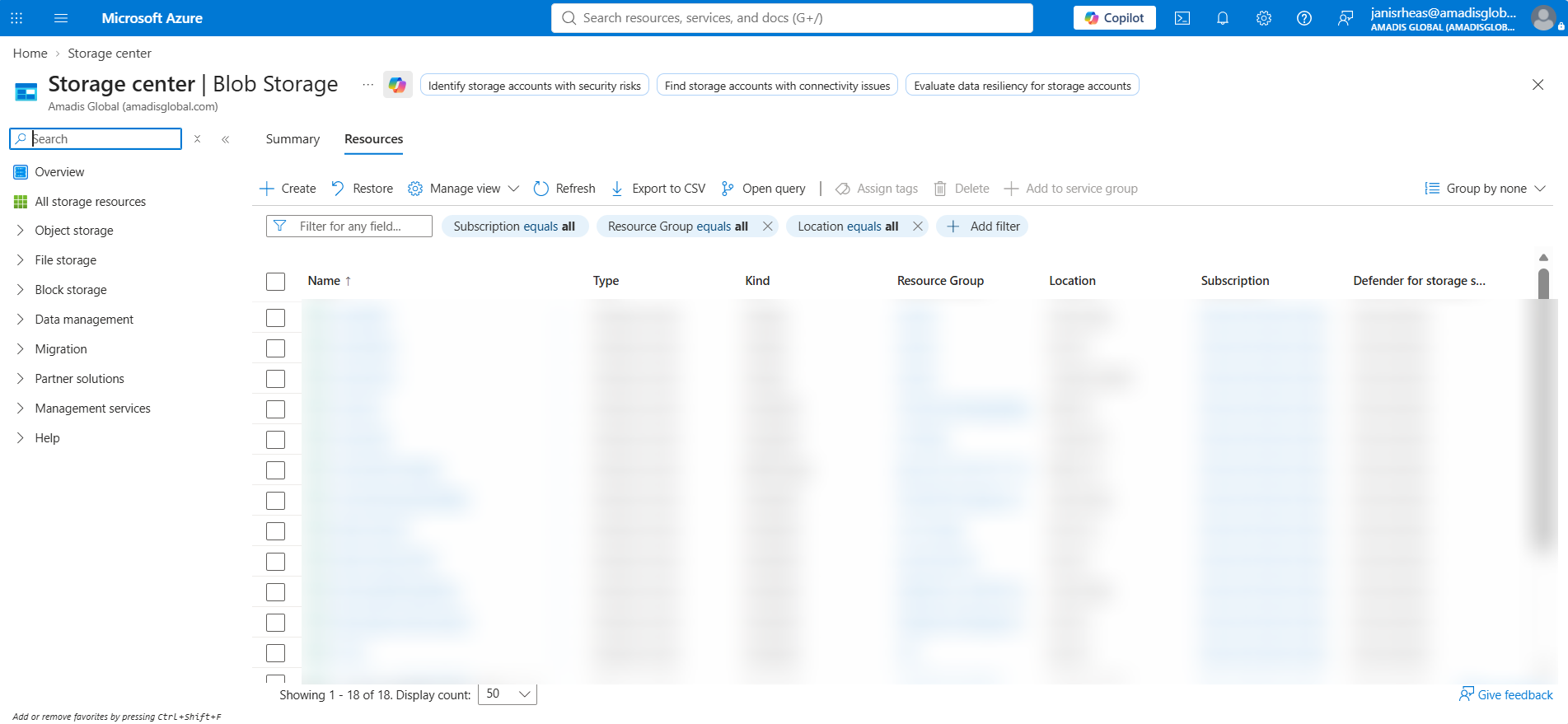Open the feedback icon in the top bar

[1346, 18]
